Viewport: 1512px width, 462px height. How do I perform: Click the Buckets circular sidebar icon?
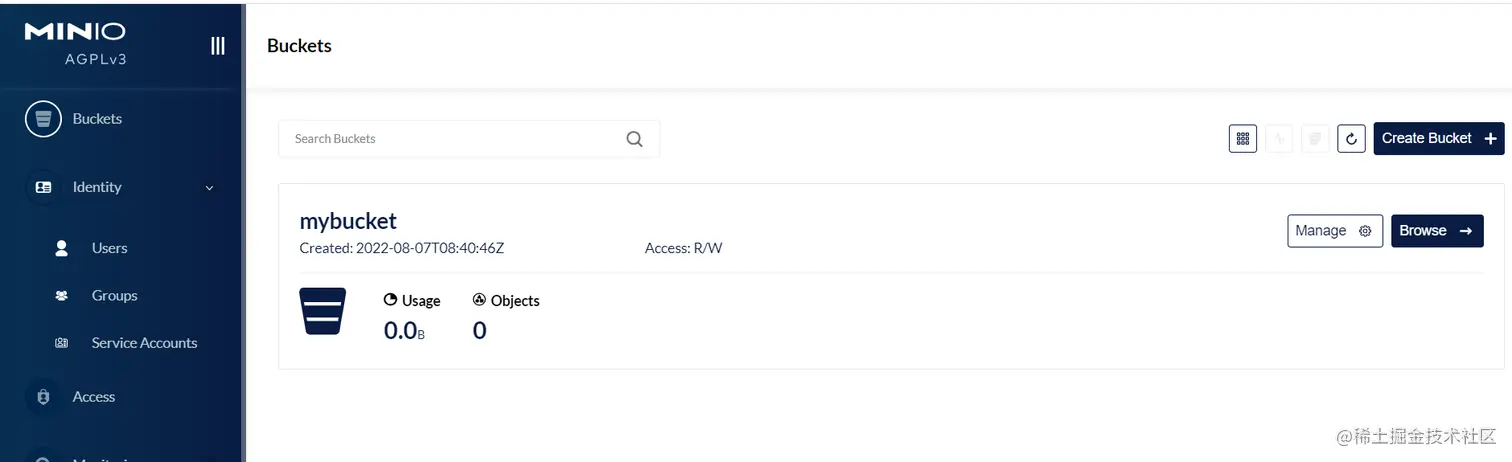click(x=43, y=119)
